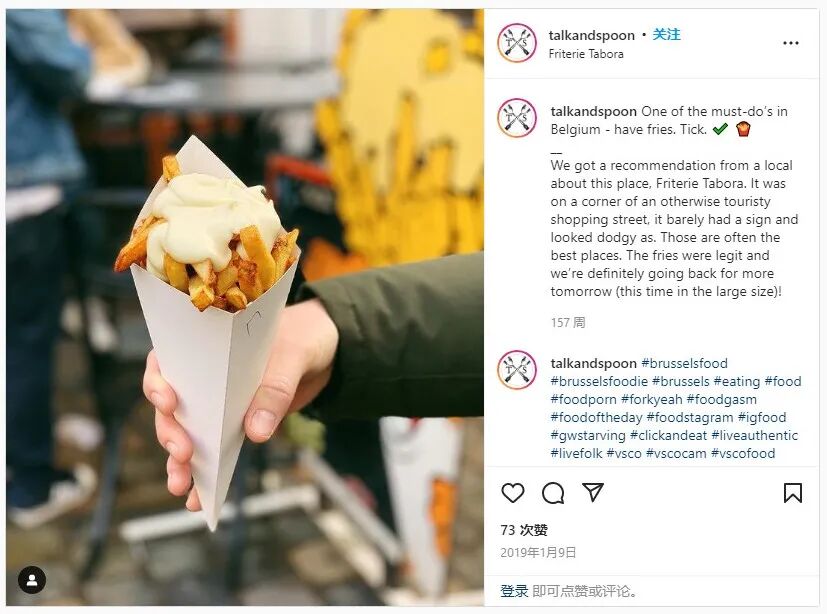Open #vscofood hashtag
The height and width of the screenshot is (614, 827).
tap(743, 453)
